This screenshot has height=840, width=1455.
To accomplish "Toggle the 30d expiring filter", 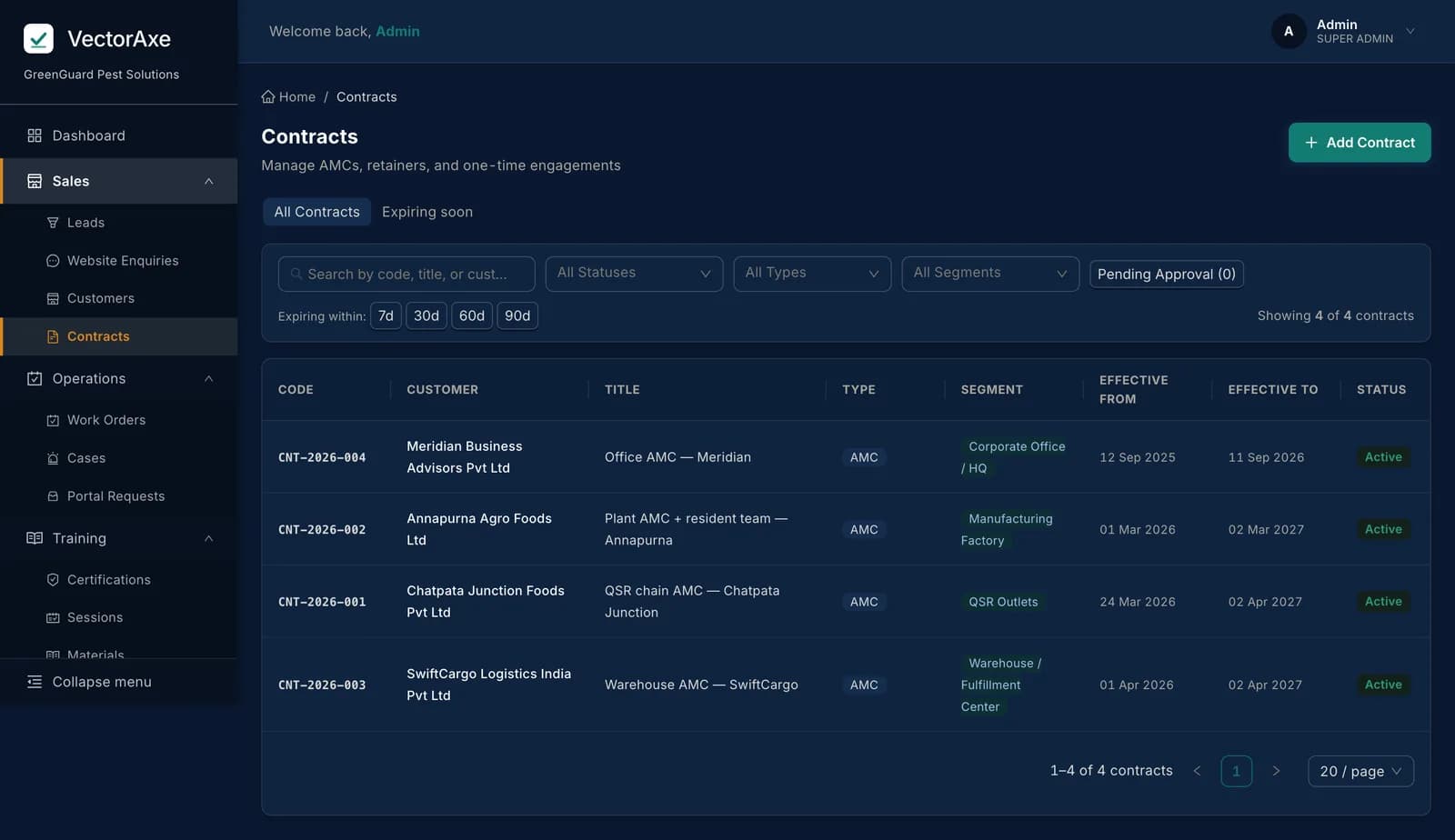I will 426,315.
